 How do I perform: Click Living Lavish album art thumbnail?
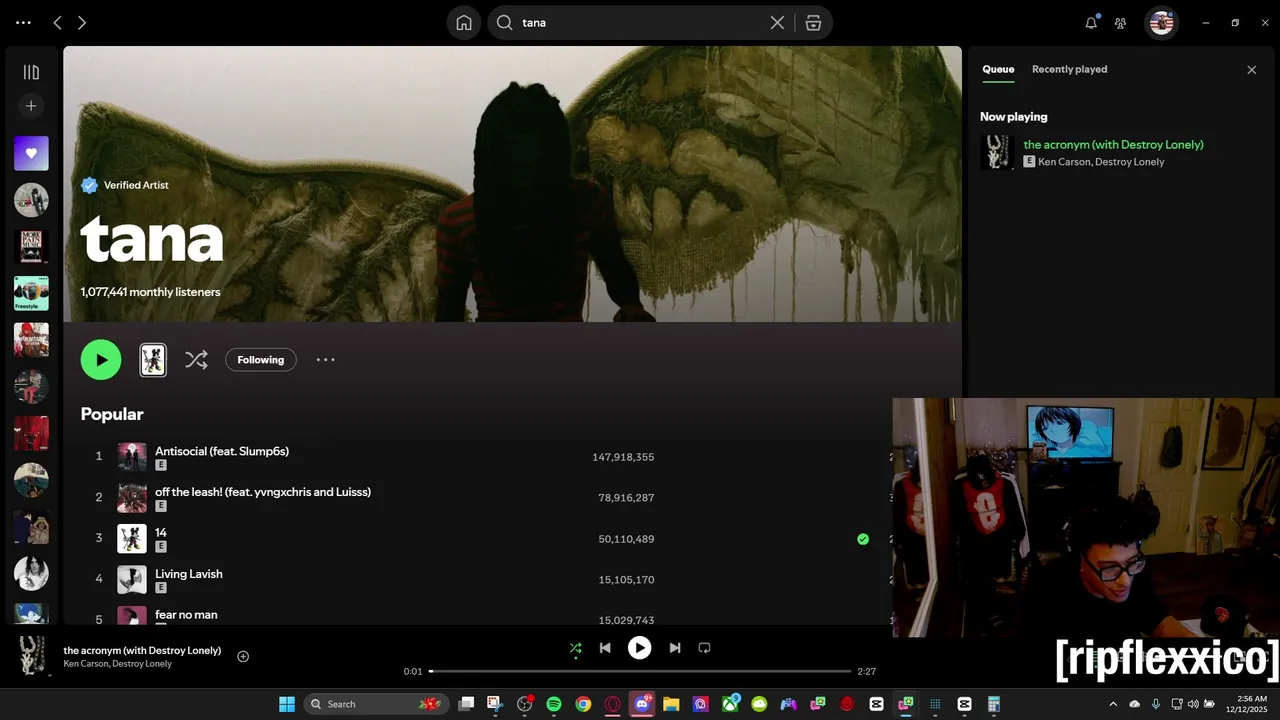tap(132, 580)
